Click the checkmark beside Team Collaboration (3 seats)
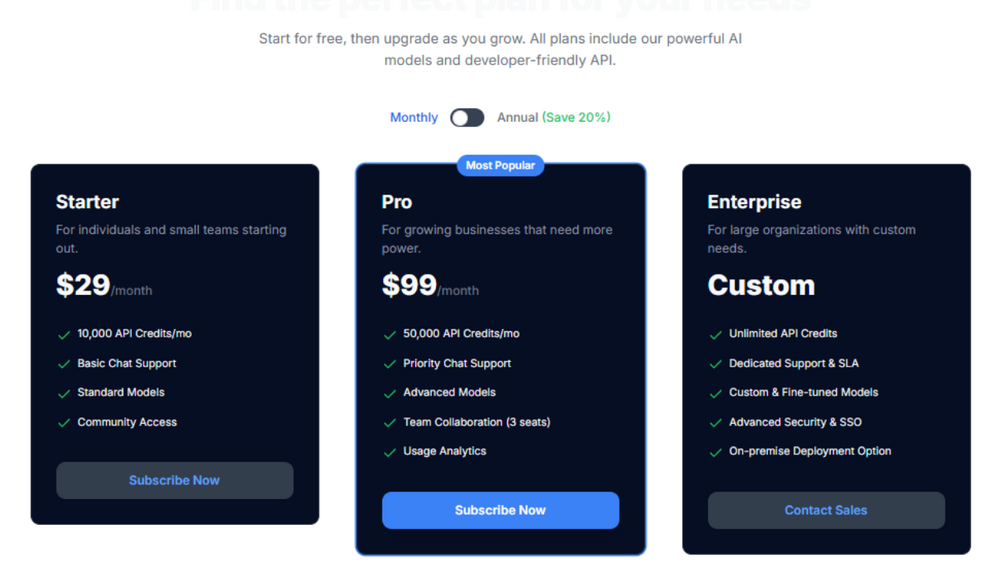The width and height of the screenshot is (1005, 565). tap(390, 423)
